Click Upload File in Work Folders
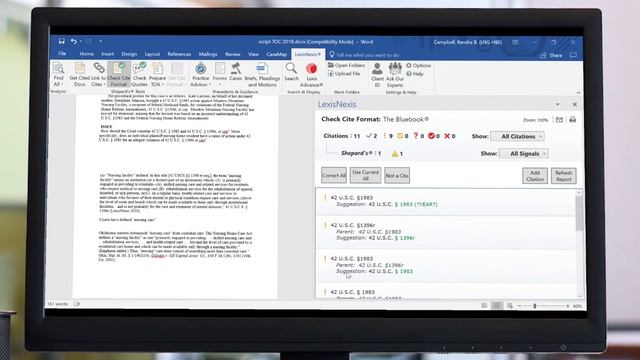The height and width of the screenshot is (360, 640). 344,74
